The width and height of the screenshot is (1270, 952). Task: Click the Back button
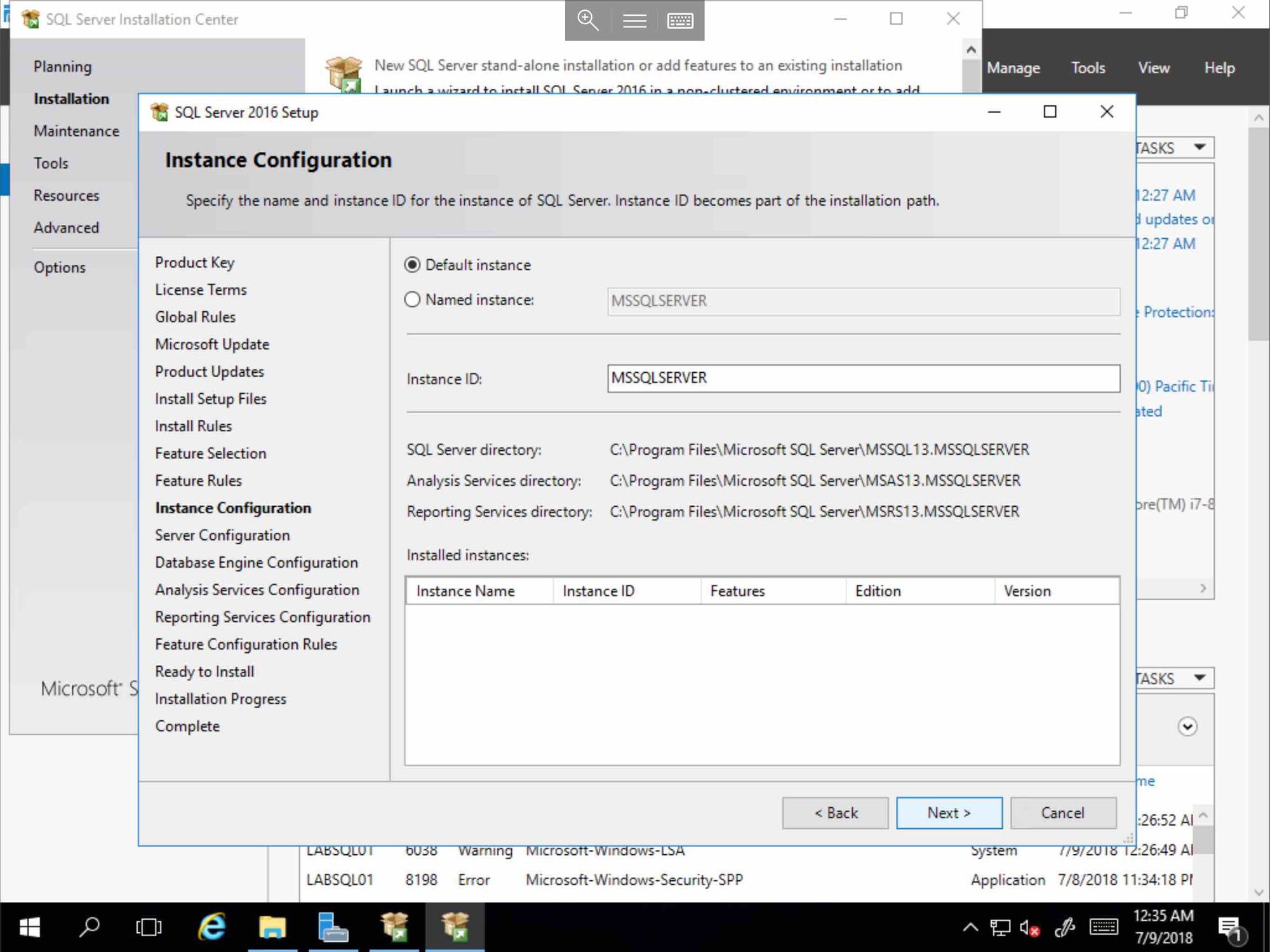point(836,813)
